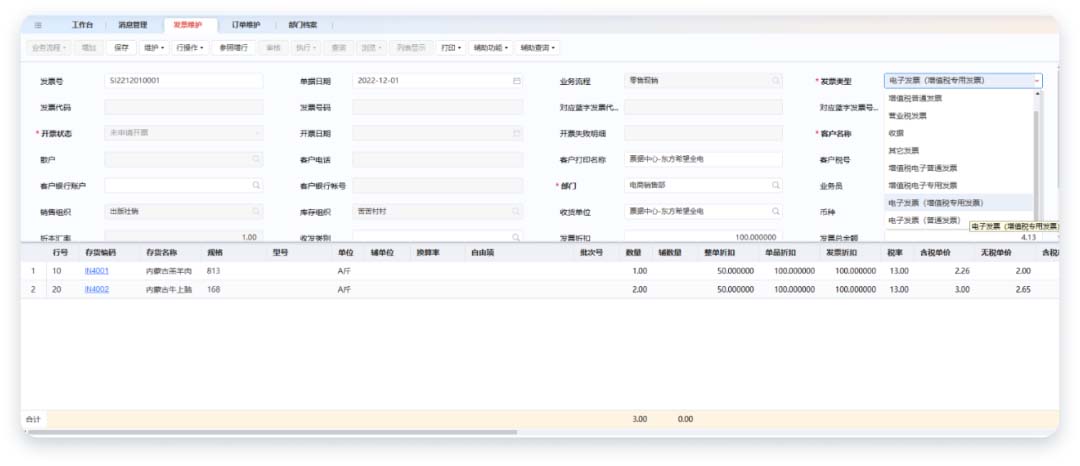This screenshot has height=466, width=1080.
Task: Open the 行操作 dropdown button
Action: tap(189, 48)
